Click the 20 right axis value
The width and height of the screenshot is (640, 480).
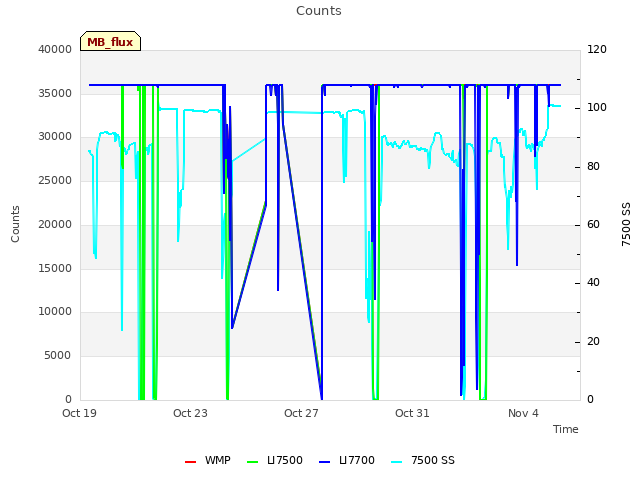click(593, 342)
